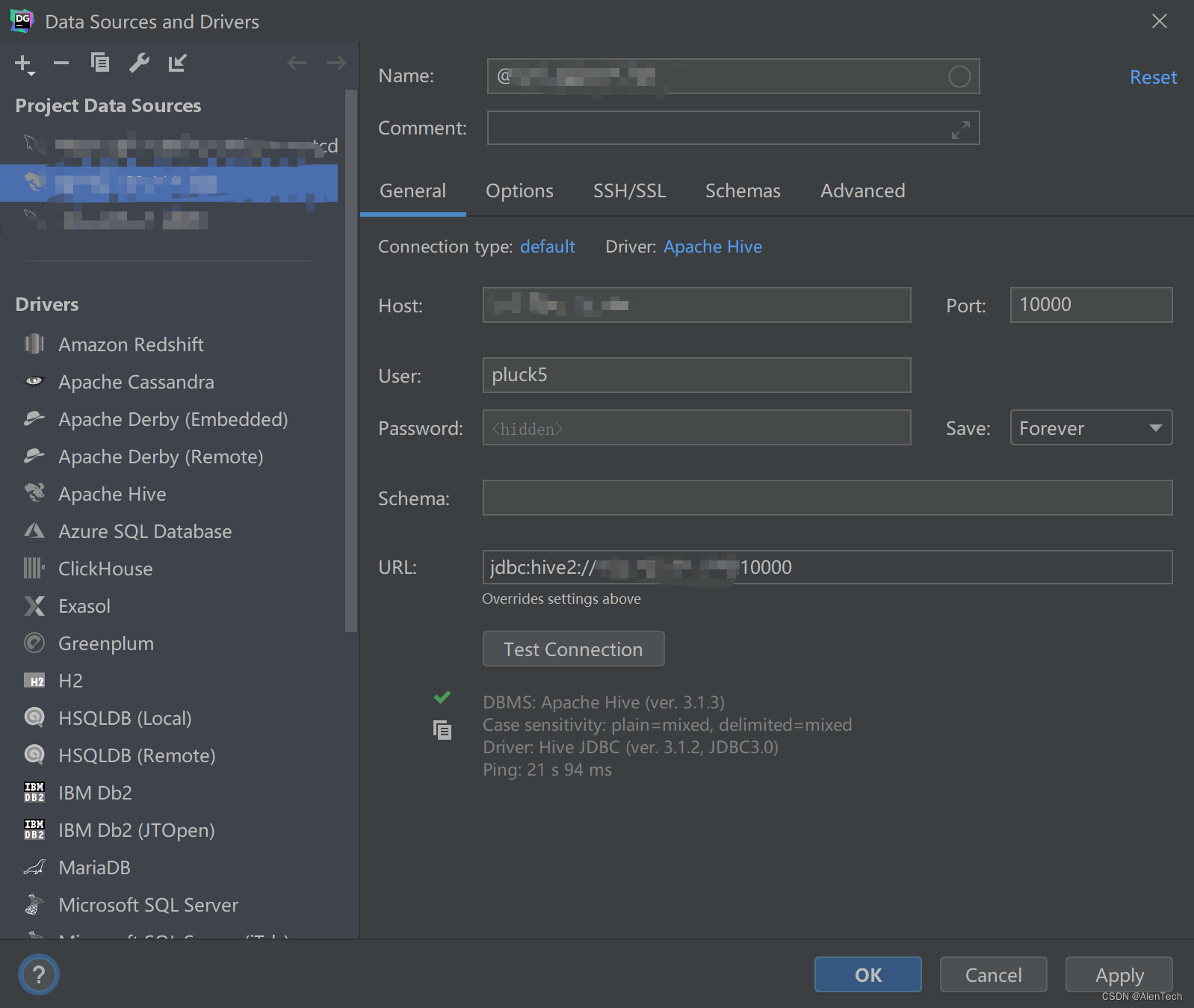Click the Test Connection button

pyautogui.click(x=573, y=649)
